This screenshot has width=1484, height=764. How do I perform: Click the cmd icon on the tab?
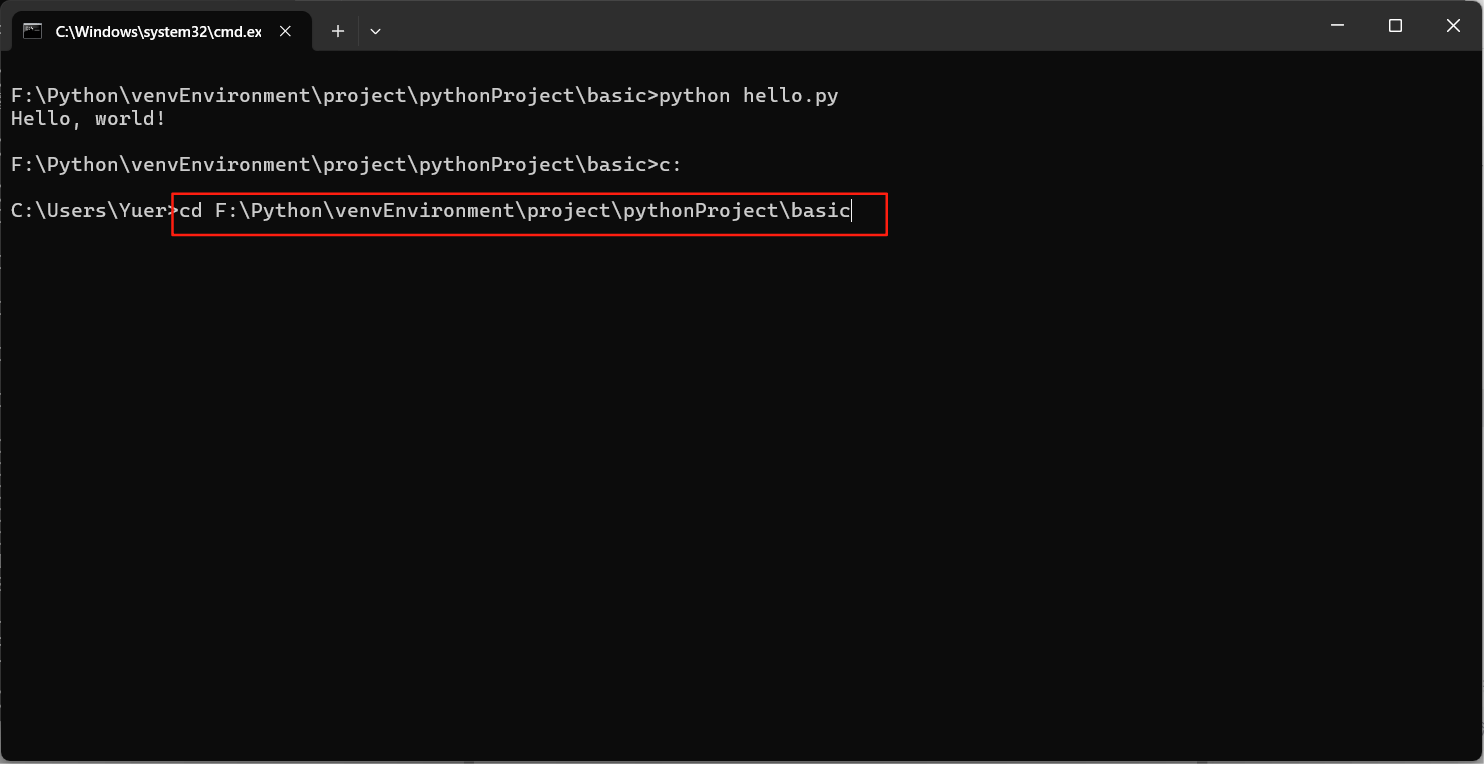pos(33,31)
